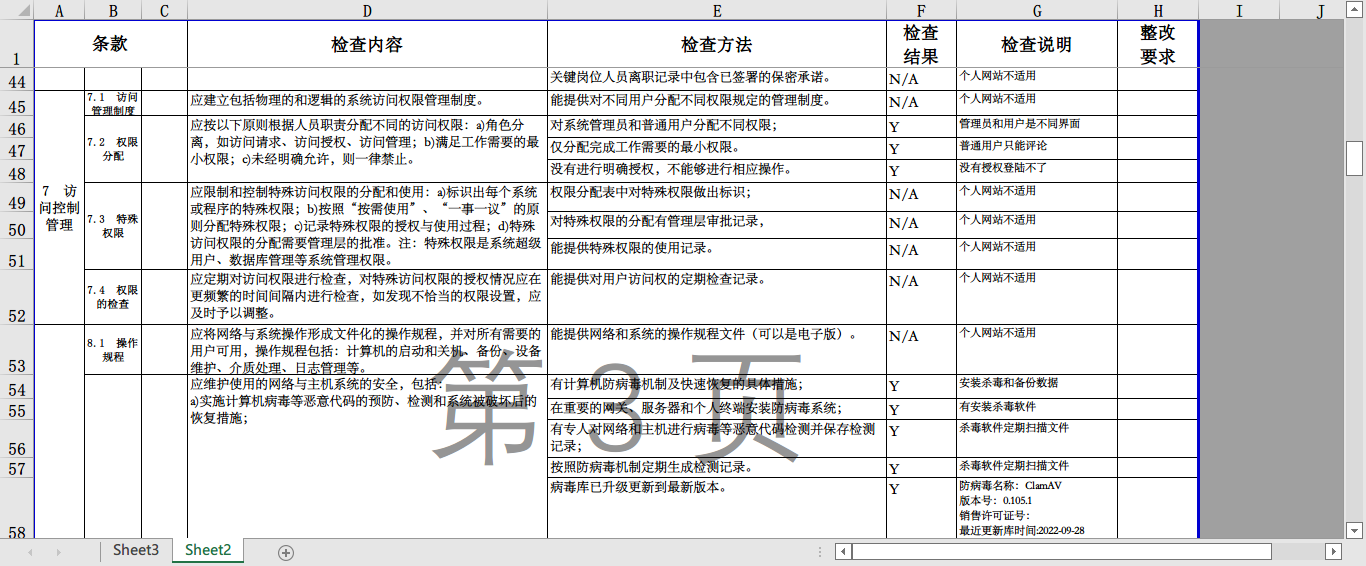Select column D header
Screen dimensions: 1366x566
tap(367, 10)
